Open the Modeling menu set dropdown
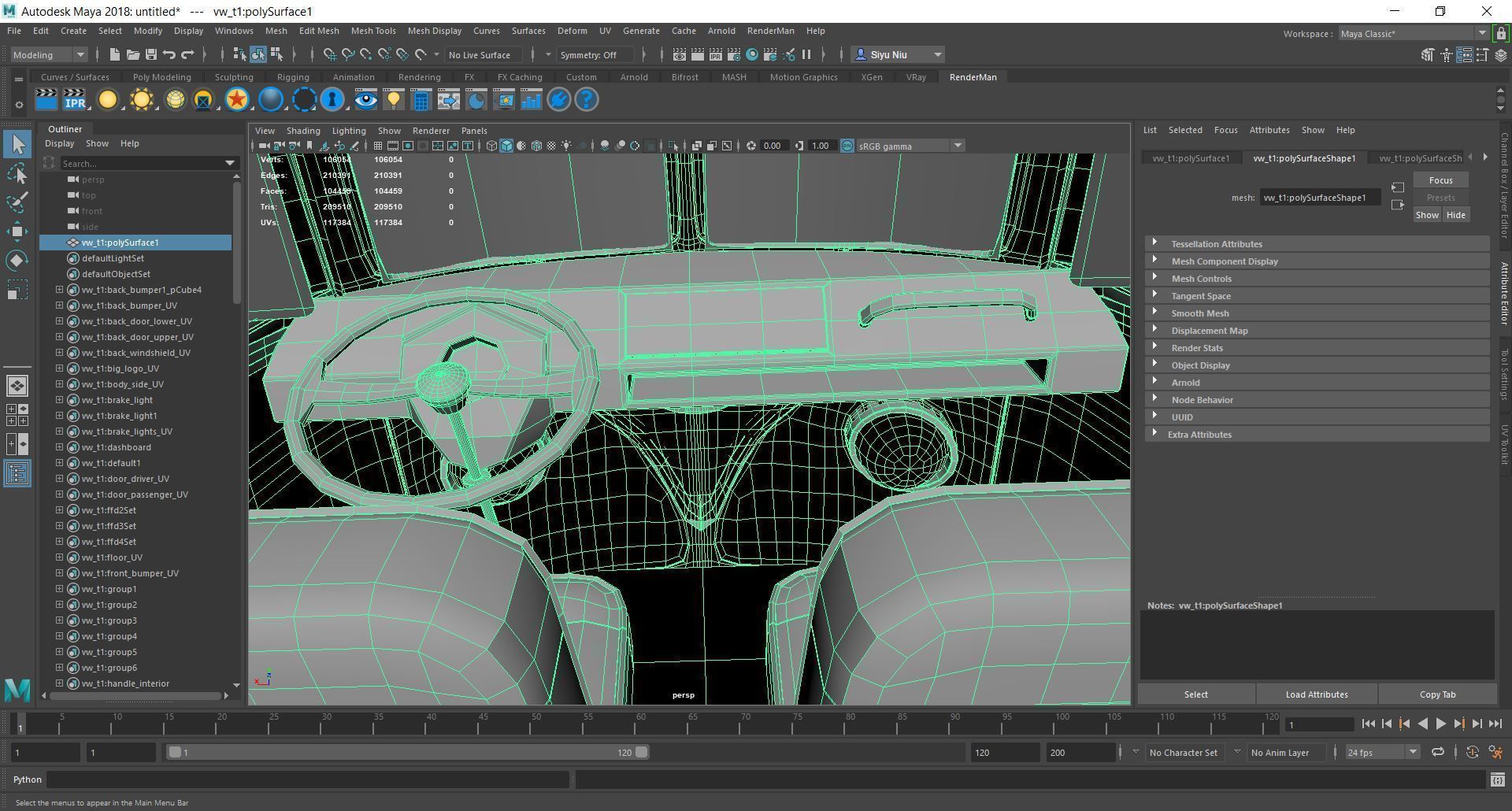The image size is (1512, 811). tap(49, 54)
